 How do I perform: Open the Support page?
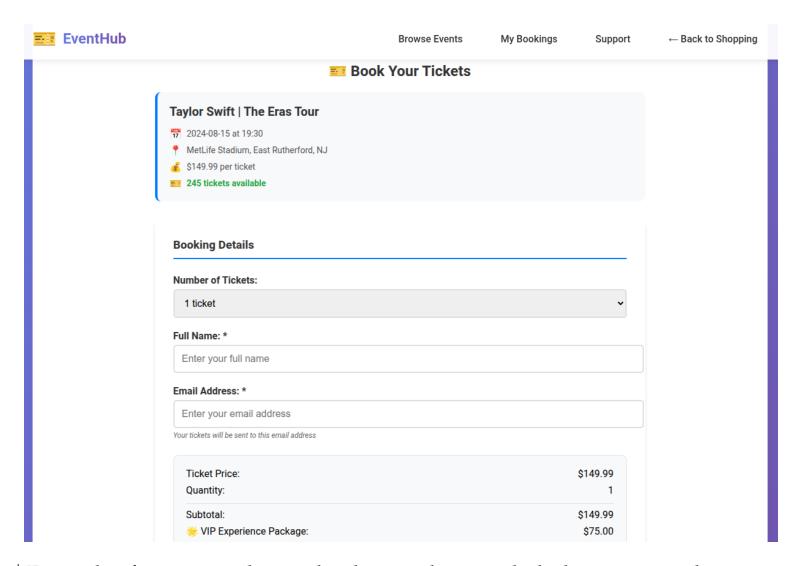pos(613,39)
